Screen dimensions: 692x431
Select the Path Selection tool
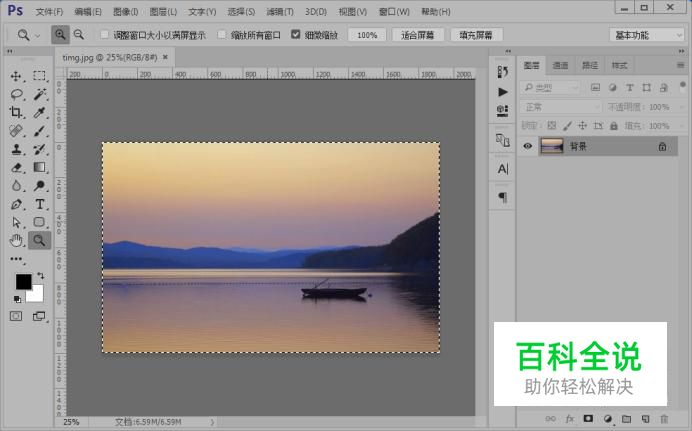pyautogui.click(x=16, y=222)
